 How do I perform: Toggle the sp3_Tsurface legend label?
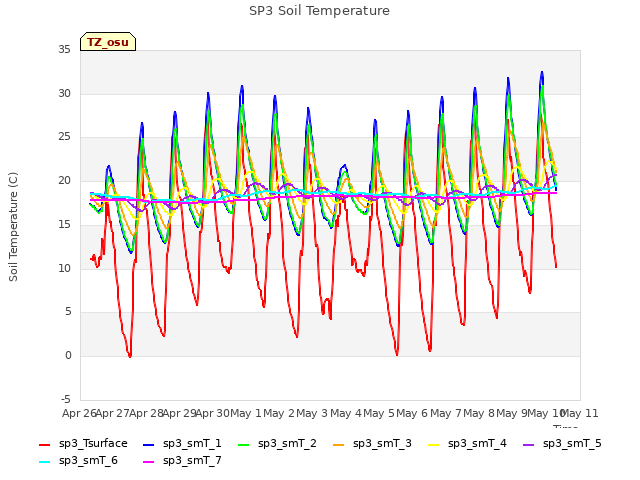pos(93,443)
